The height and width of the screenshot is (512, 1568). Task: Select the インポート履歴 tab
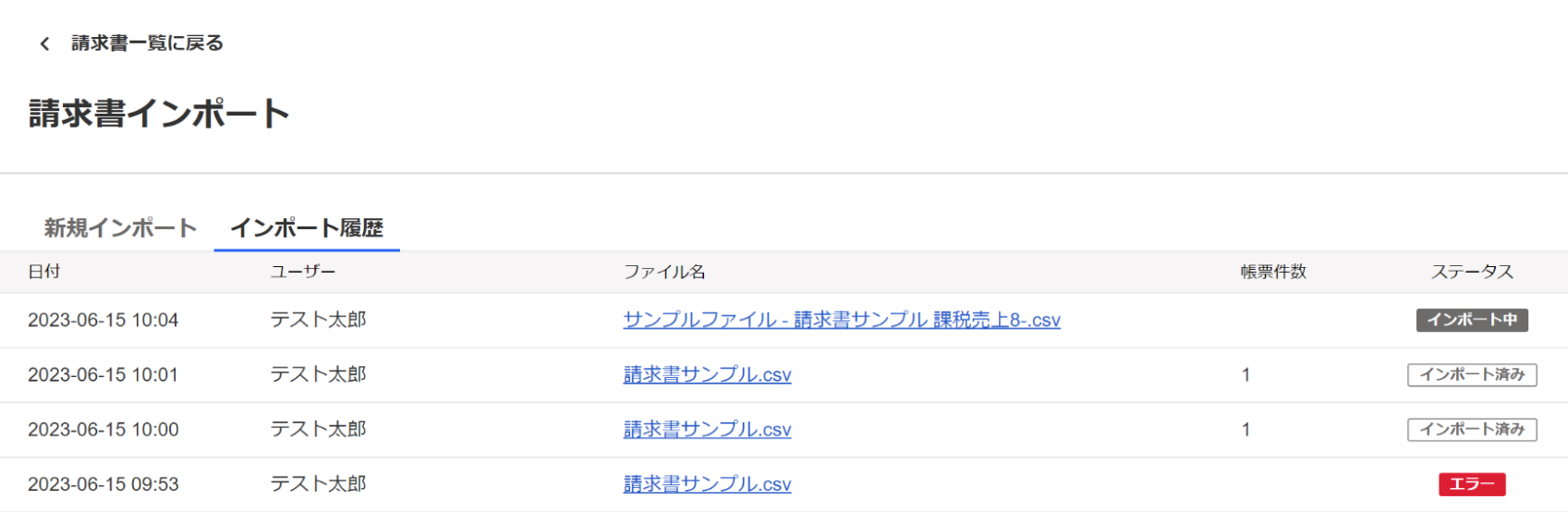point(307,228)
